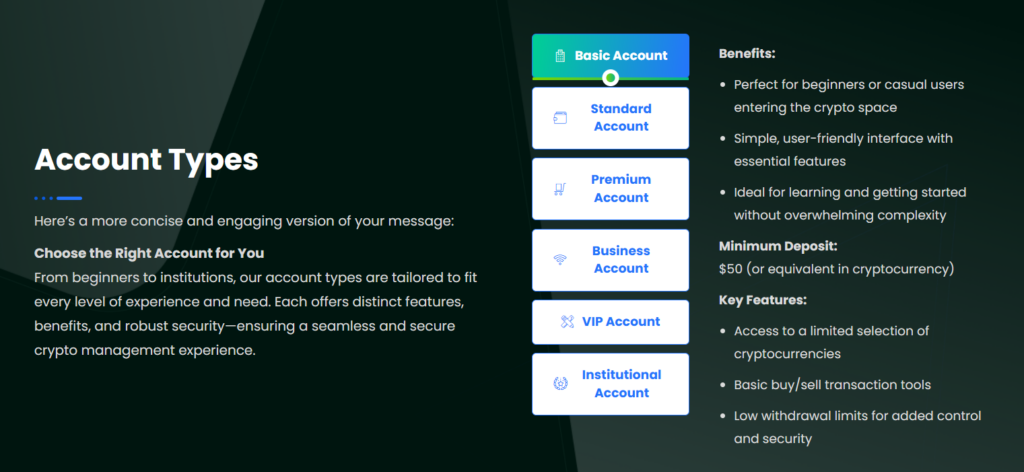Click the green dot under Basic Account
Viewport: 1024px width, 472px height.
[x=611, y=78]
